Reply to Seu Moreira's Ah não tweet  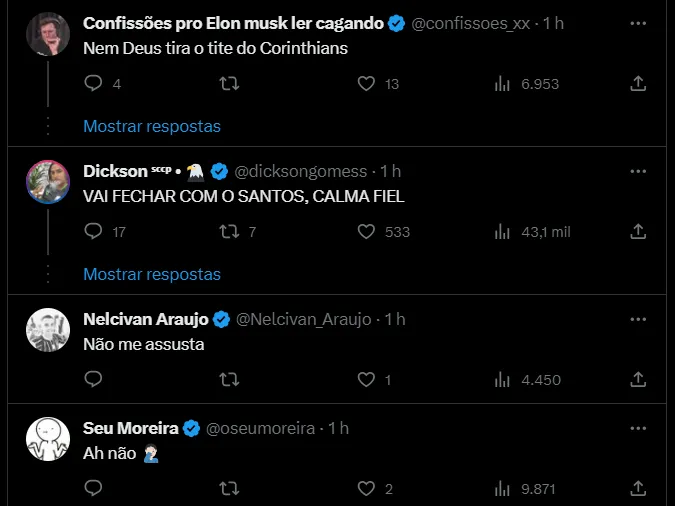point(93,489)
